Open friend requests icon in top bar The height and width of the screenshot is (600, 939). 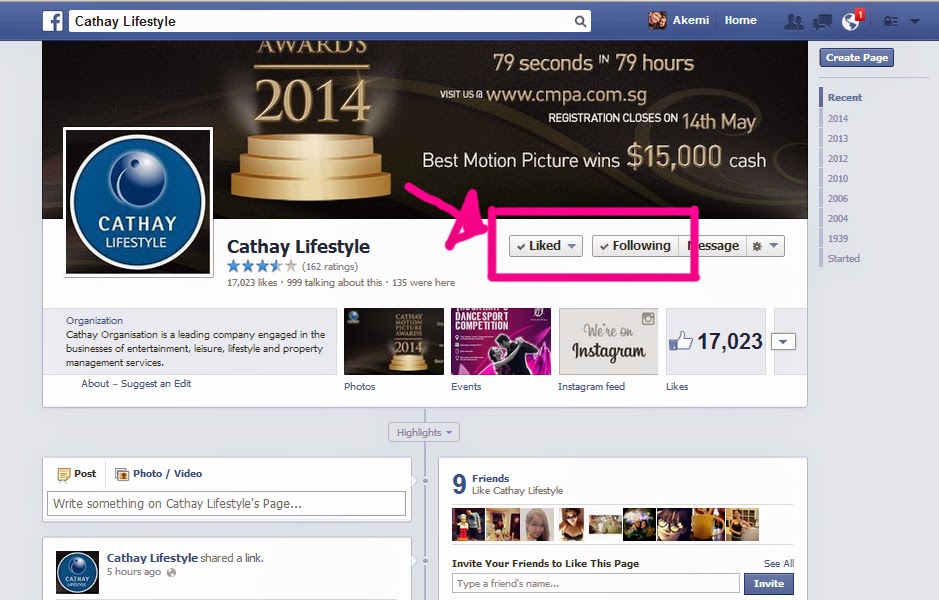pos(794,22)
